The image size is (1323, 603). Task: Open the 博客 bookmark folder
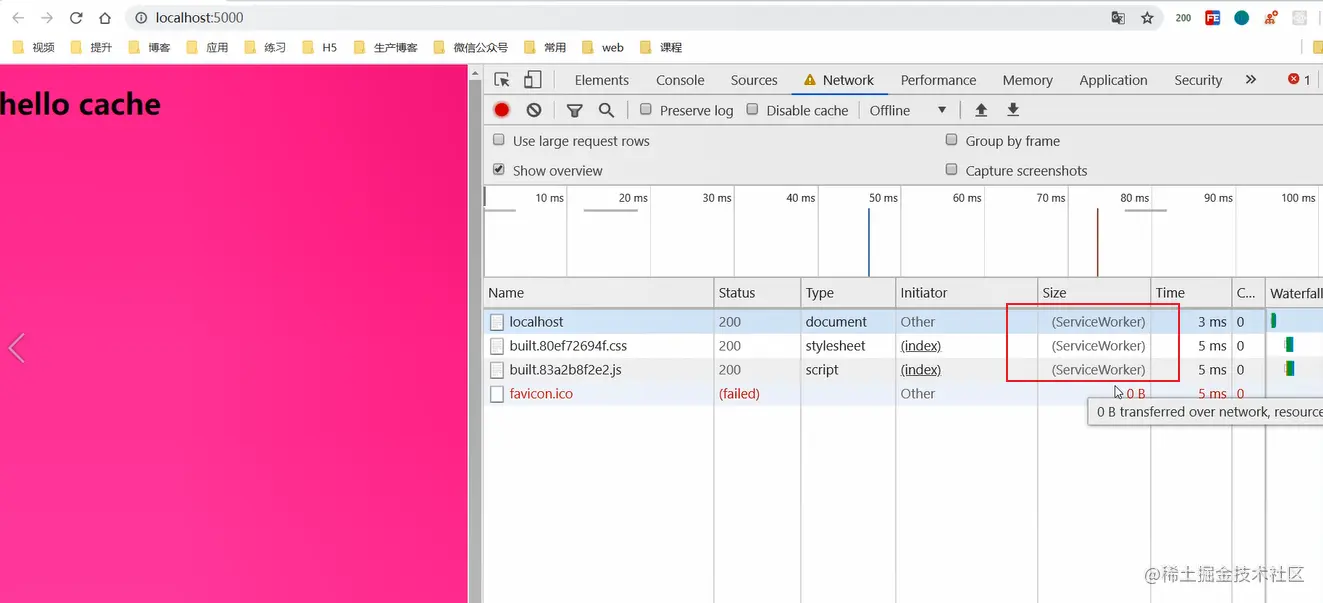pos(150,47)
